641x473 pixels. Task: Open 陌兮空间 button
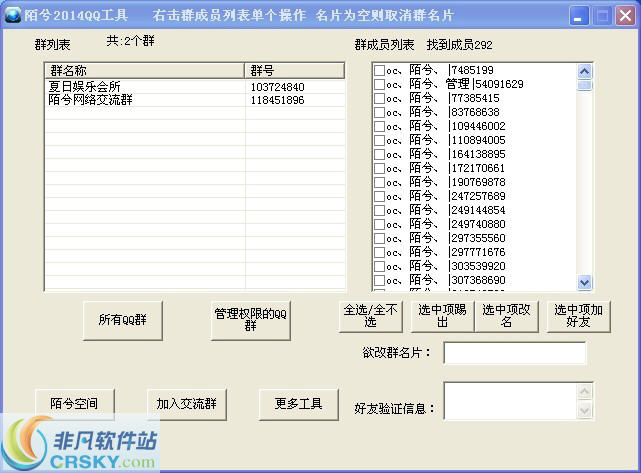coord(74,404)
